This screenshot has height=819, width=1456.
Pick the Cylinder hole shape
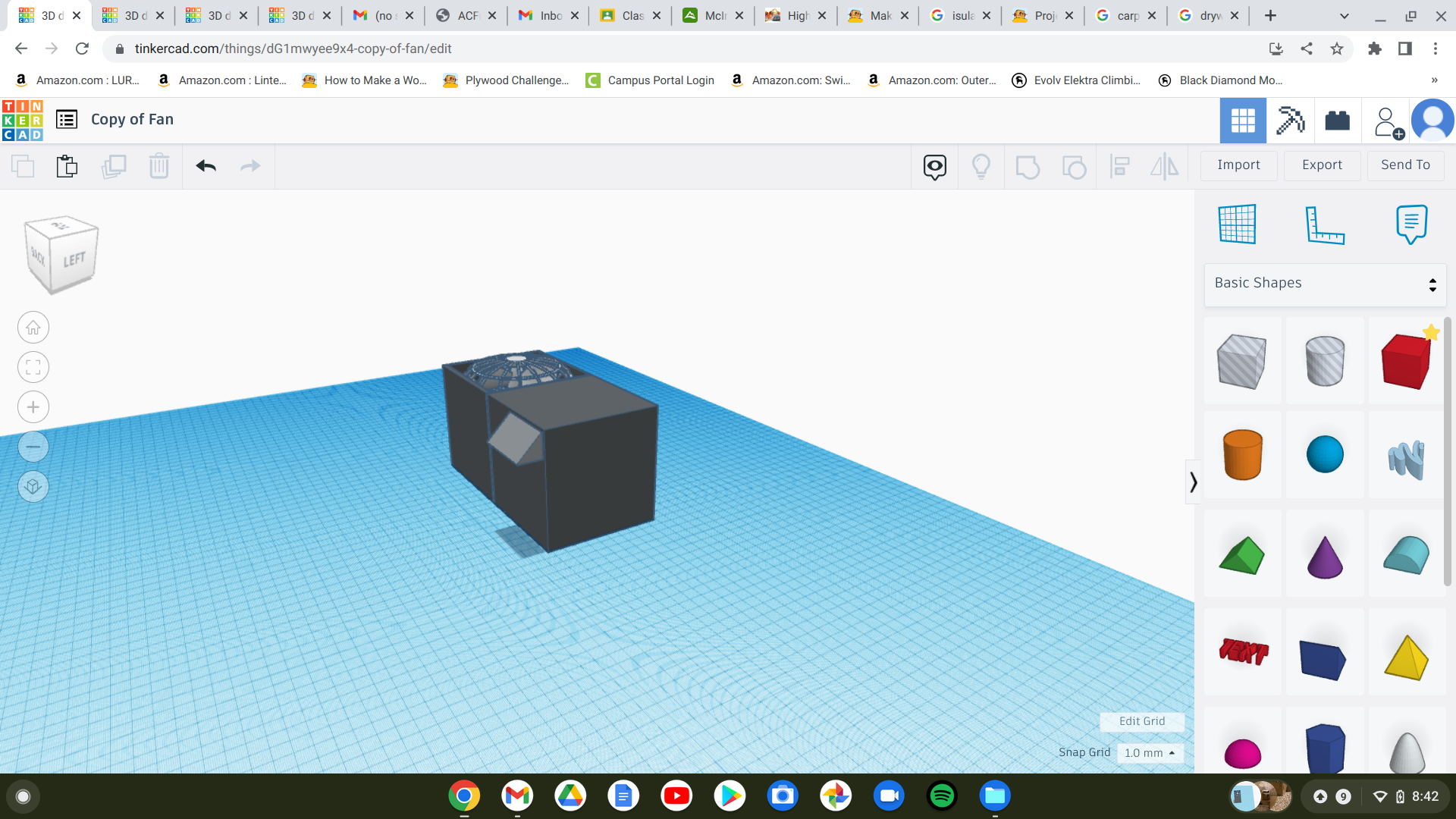1325,362
